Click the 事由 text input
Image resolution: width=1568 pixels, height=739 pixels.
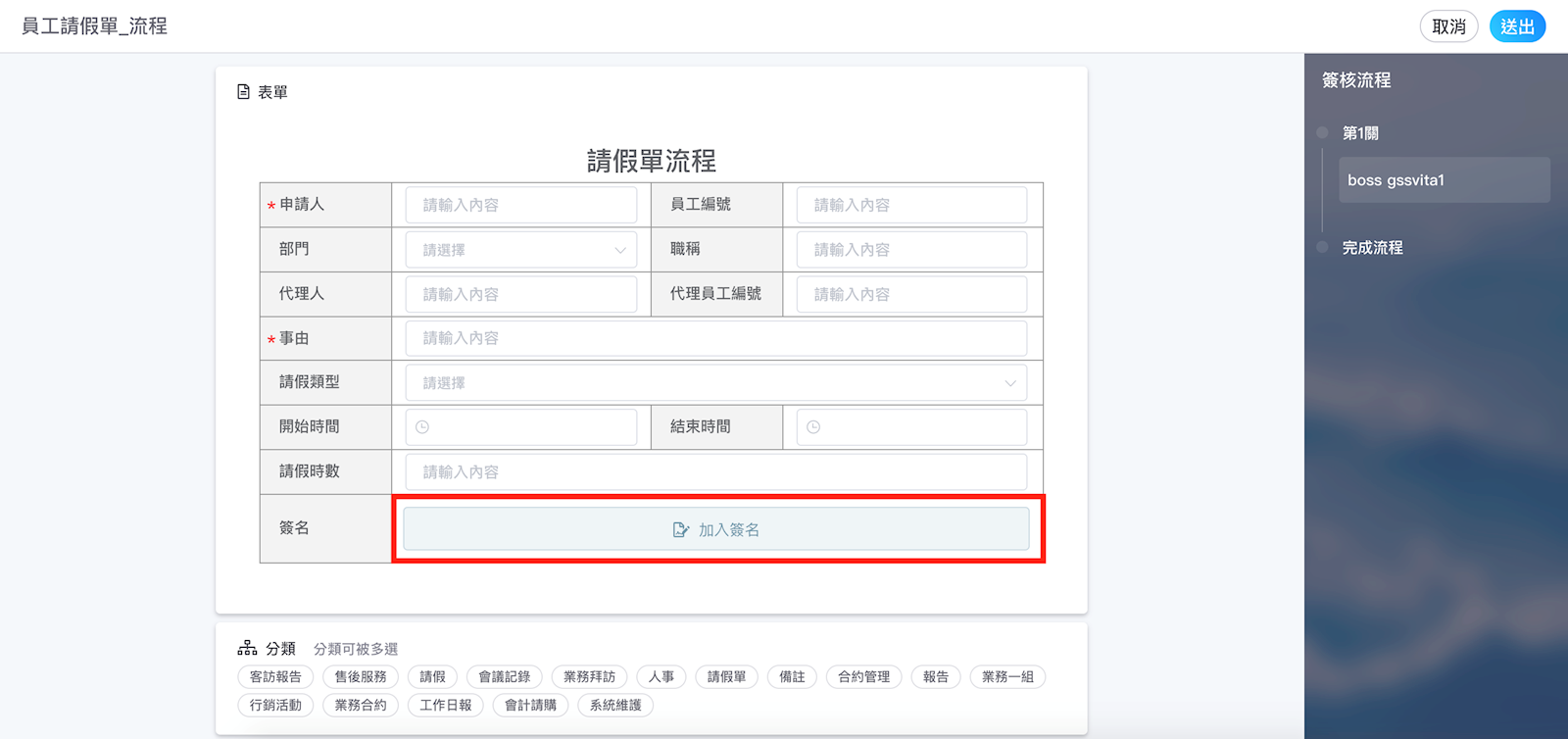pos(716,338)
